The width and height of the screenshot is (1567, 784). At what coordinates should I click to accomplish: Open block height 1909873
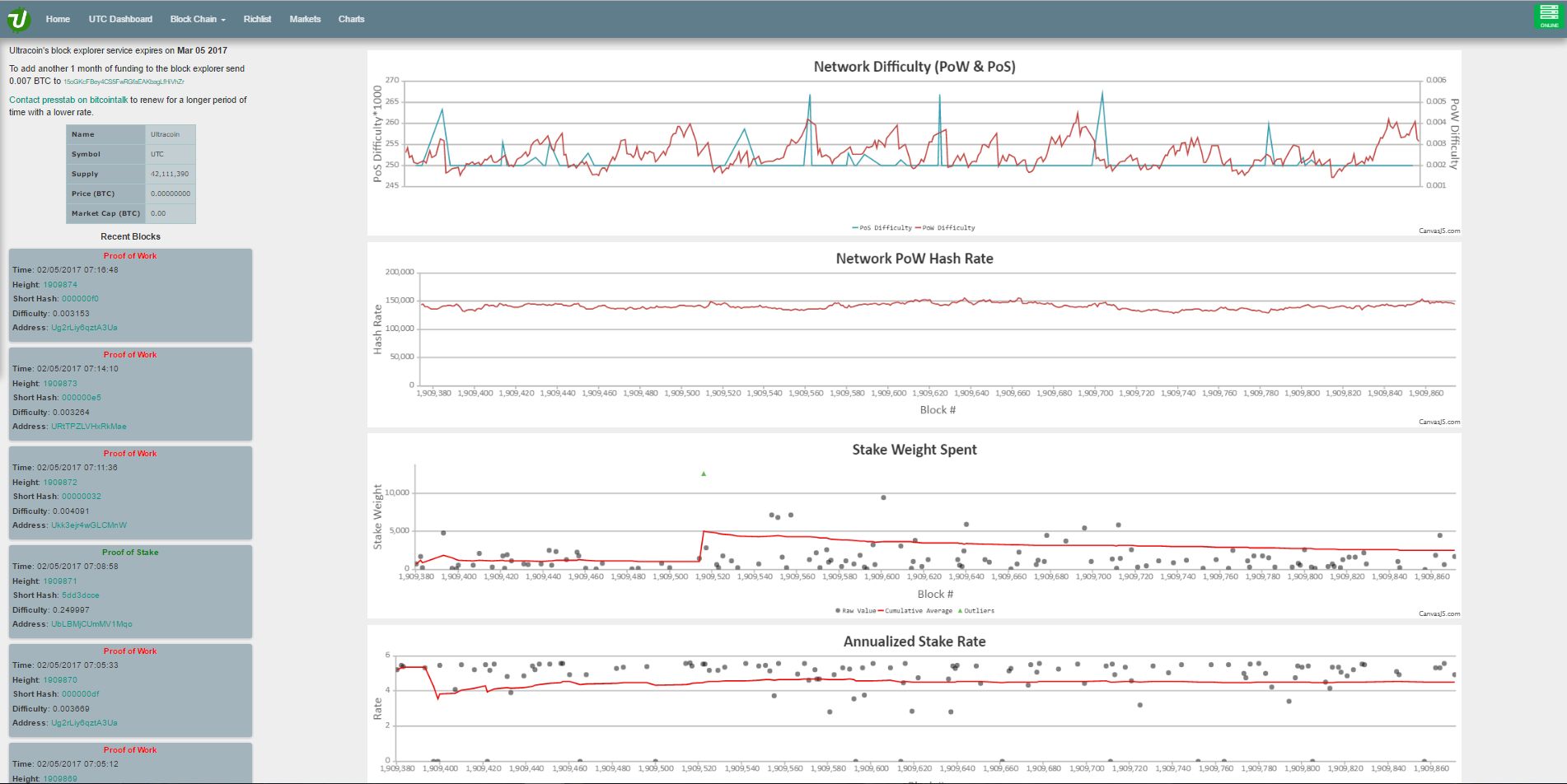point(60,384)
